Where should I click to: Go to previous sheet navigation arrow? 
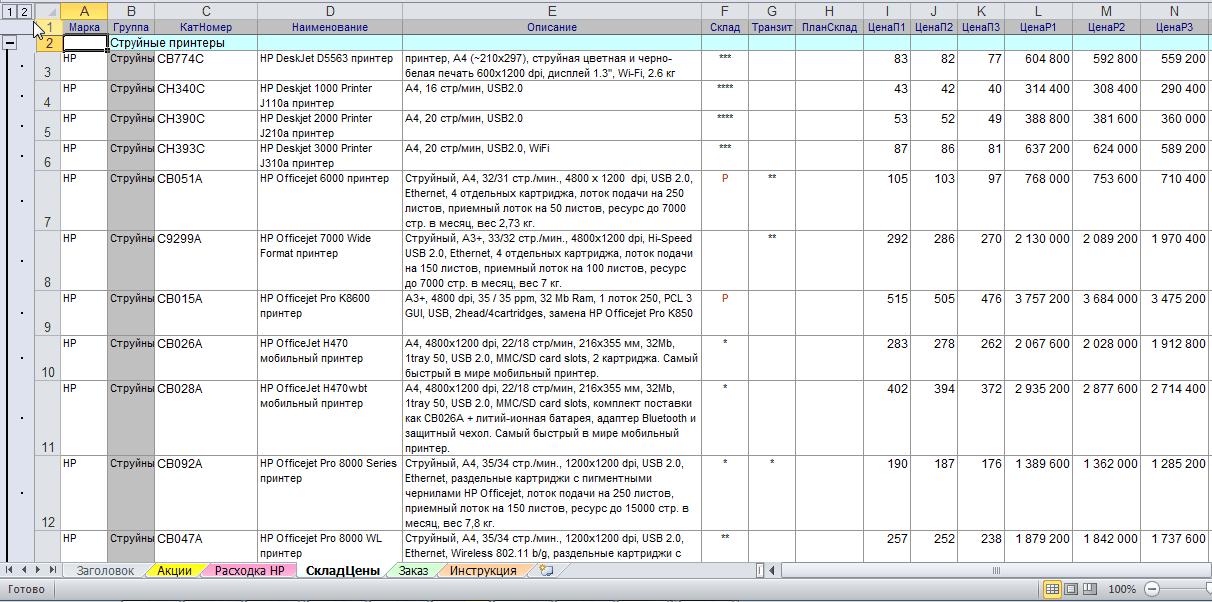(x=24, y=571)
